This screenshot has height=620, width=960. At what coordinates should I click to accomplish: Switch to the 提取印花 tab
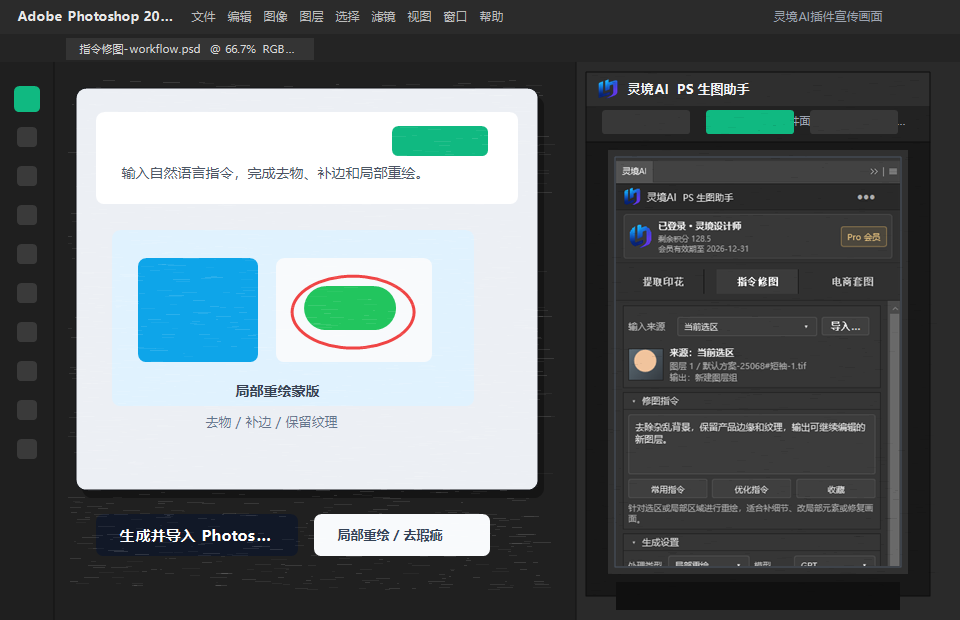(663, 282)
